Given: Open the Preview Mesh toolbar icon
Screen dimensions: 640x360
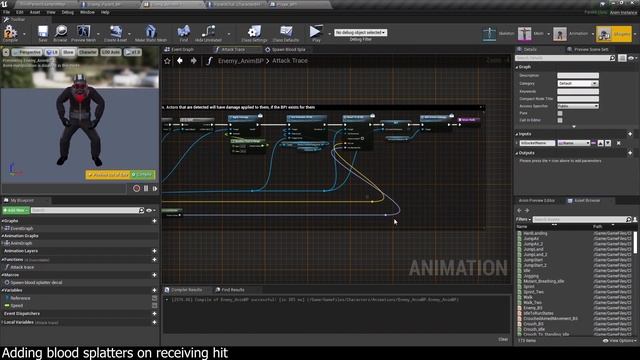Looking at the screenshot, I should tap(83, 32).
